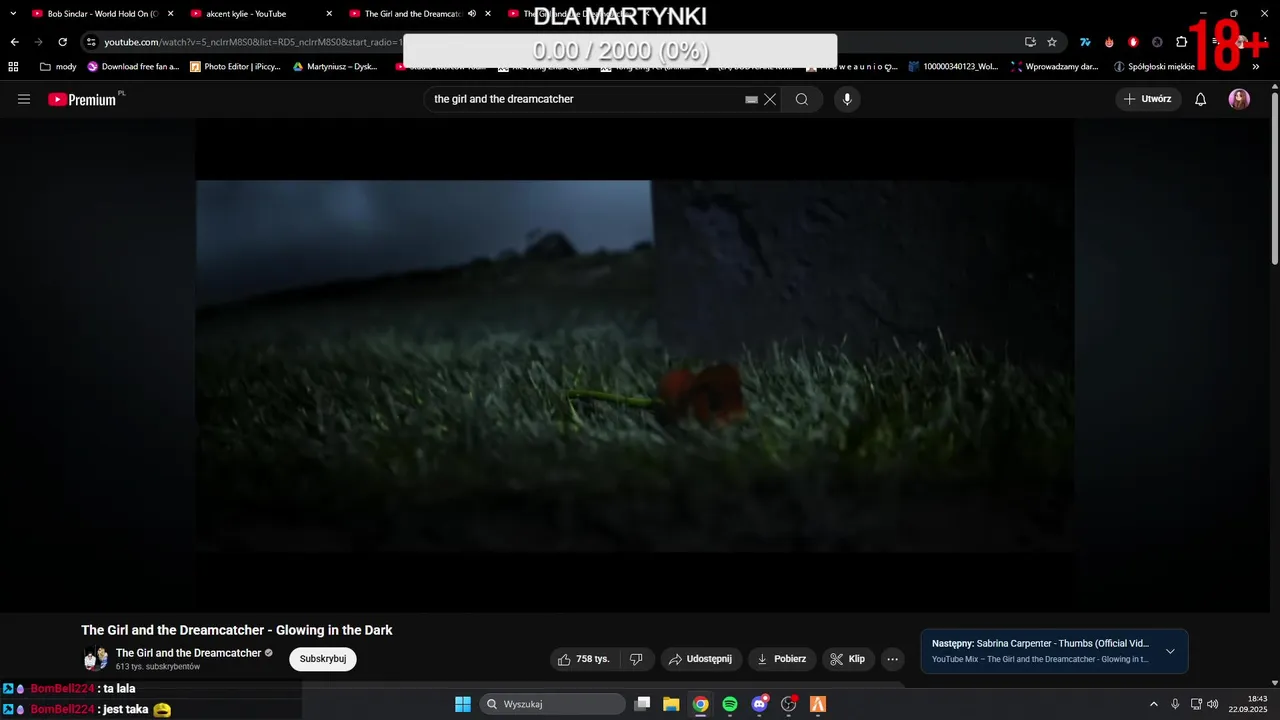Open Discord from taskbar
The height and width of the screenshot is (720, 1280).
click(759, 704)
